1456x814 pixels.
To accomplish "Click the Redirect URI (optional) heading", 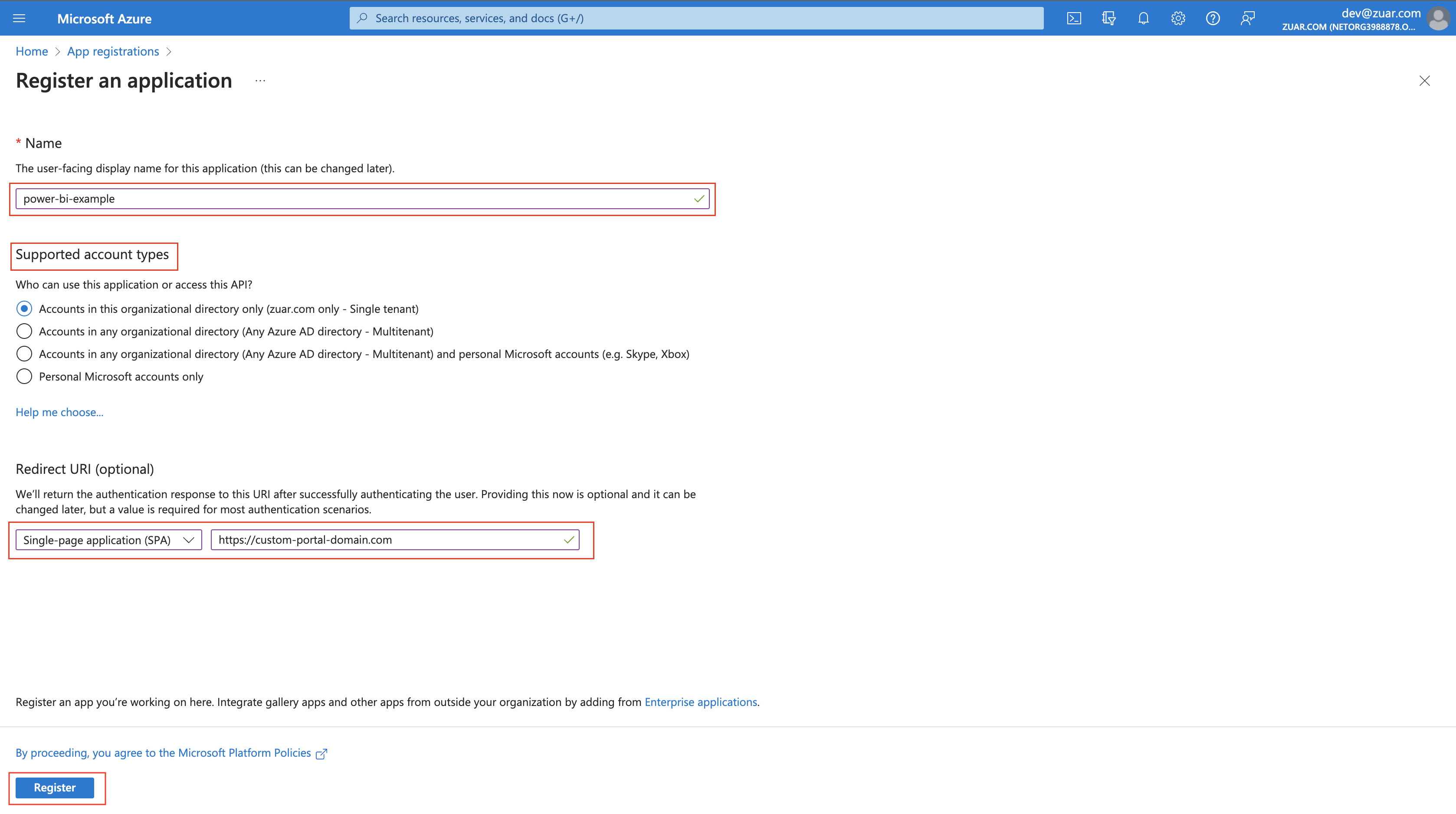I will 85,469.
